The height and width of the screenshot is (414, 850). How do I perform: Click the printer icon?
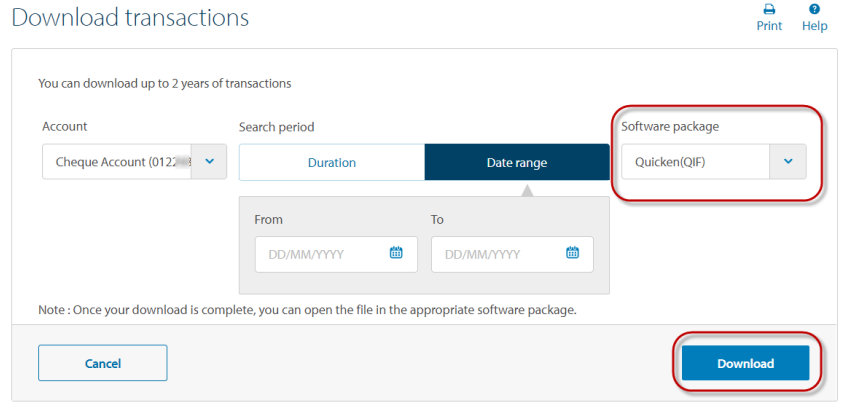769,9
